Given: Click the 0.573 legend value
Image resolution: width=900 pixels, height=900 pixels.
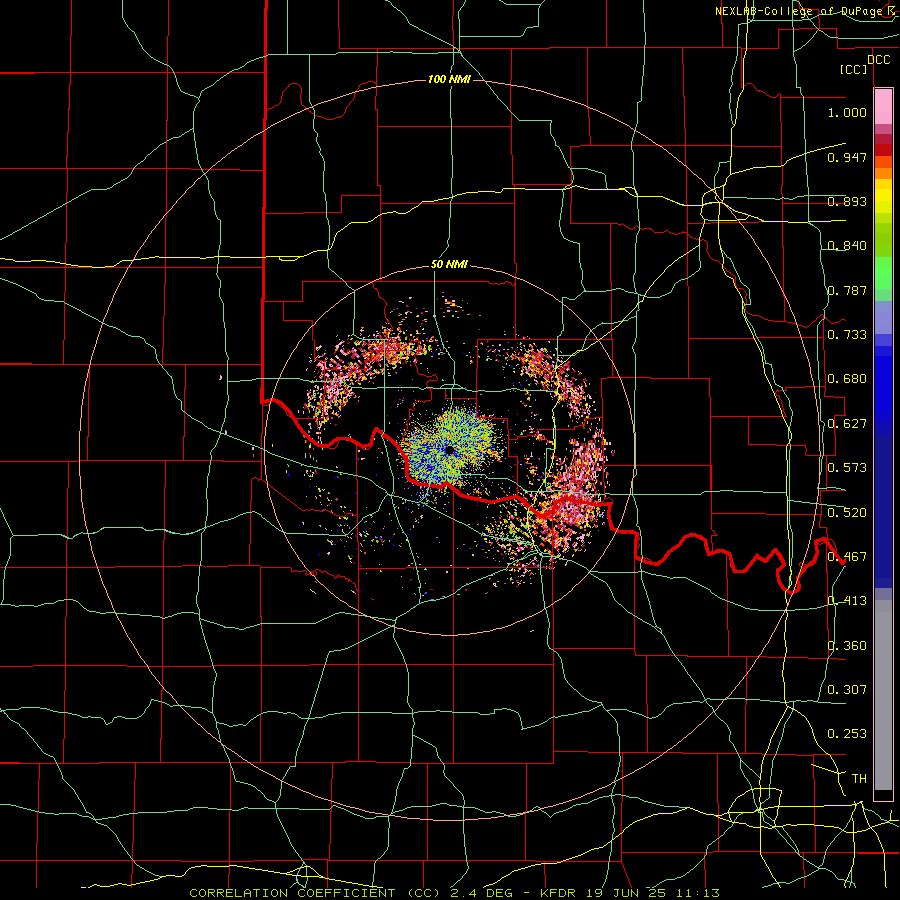Looking at the screenshot, I should pos(847,467).
